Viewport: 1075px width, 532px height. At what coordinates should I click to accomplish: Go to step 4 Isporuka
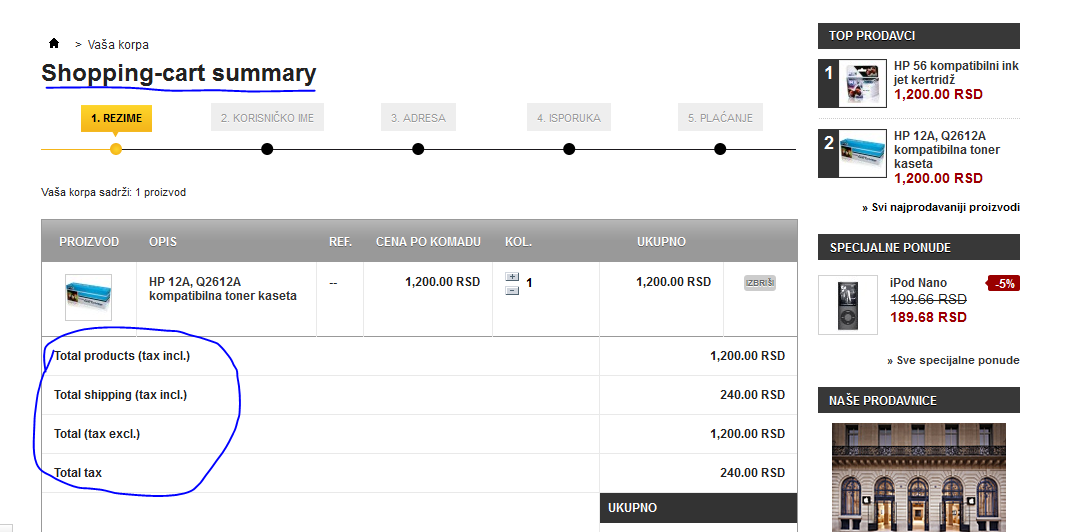coord(569,118)
